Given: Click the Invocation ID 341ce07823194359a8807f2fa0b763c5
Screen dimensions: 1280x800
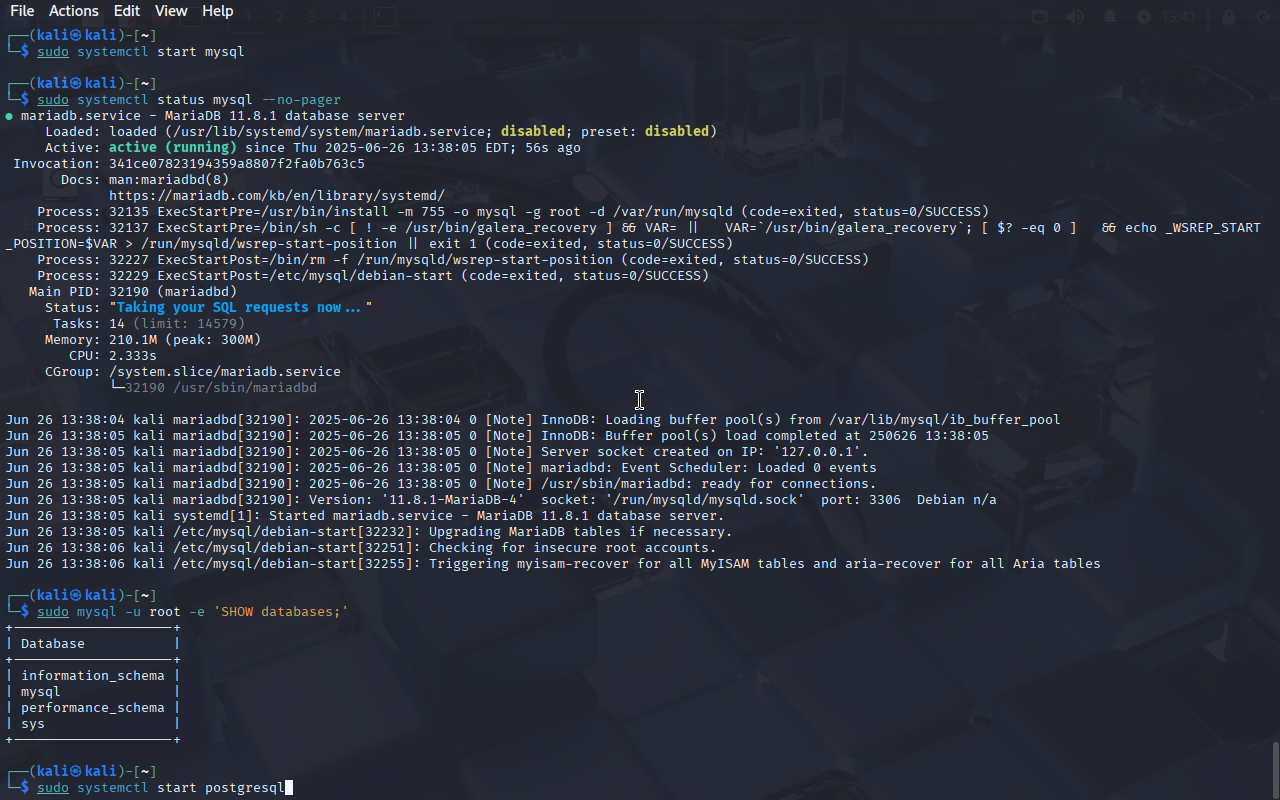Looking at the screenshot, I should coord(237,163).
